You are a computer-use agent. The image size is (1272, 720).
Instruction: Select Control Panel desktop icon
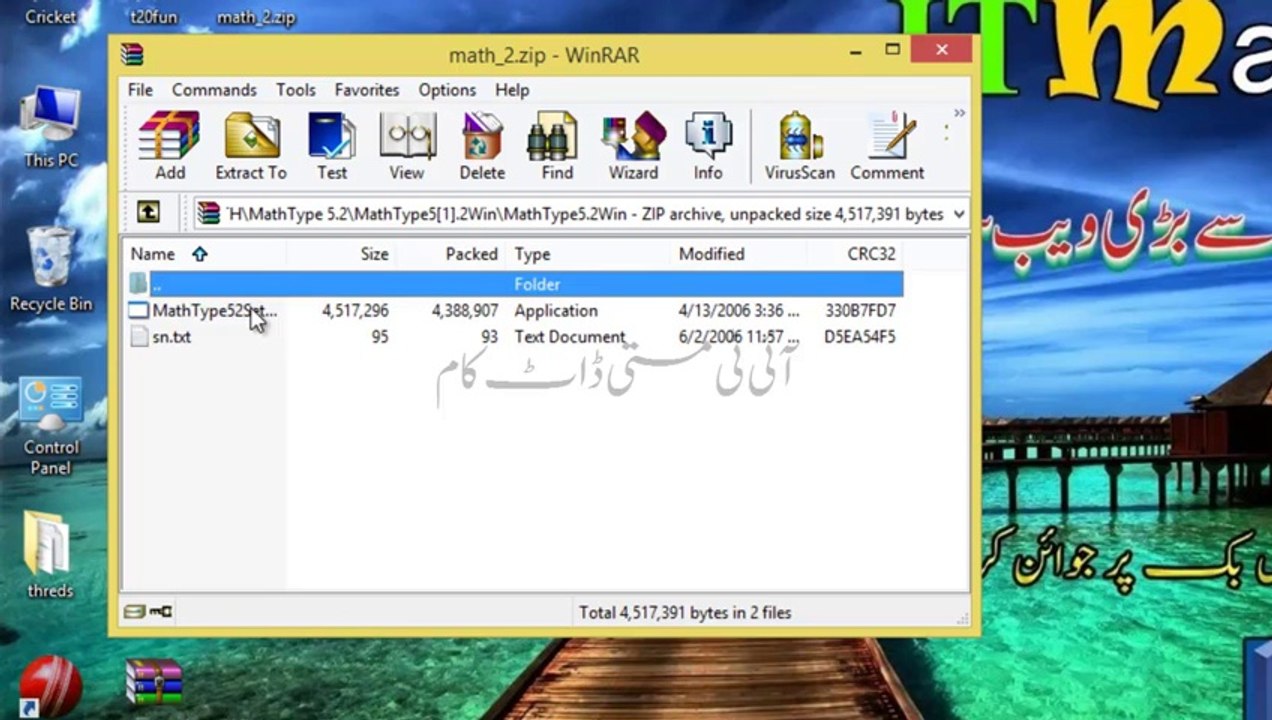click(x=51, y=428)
